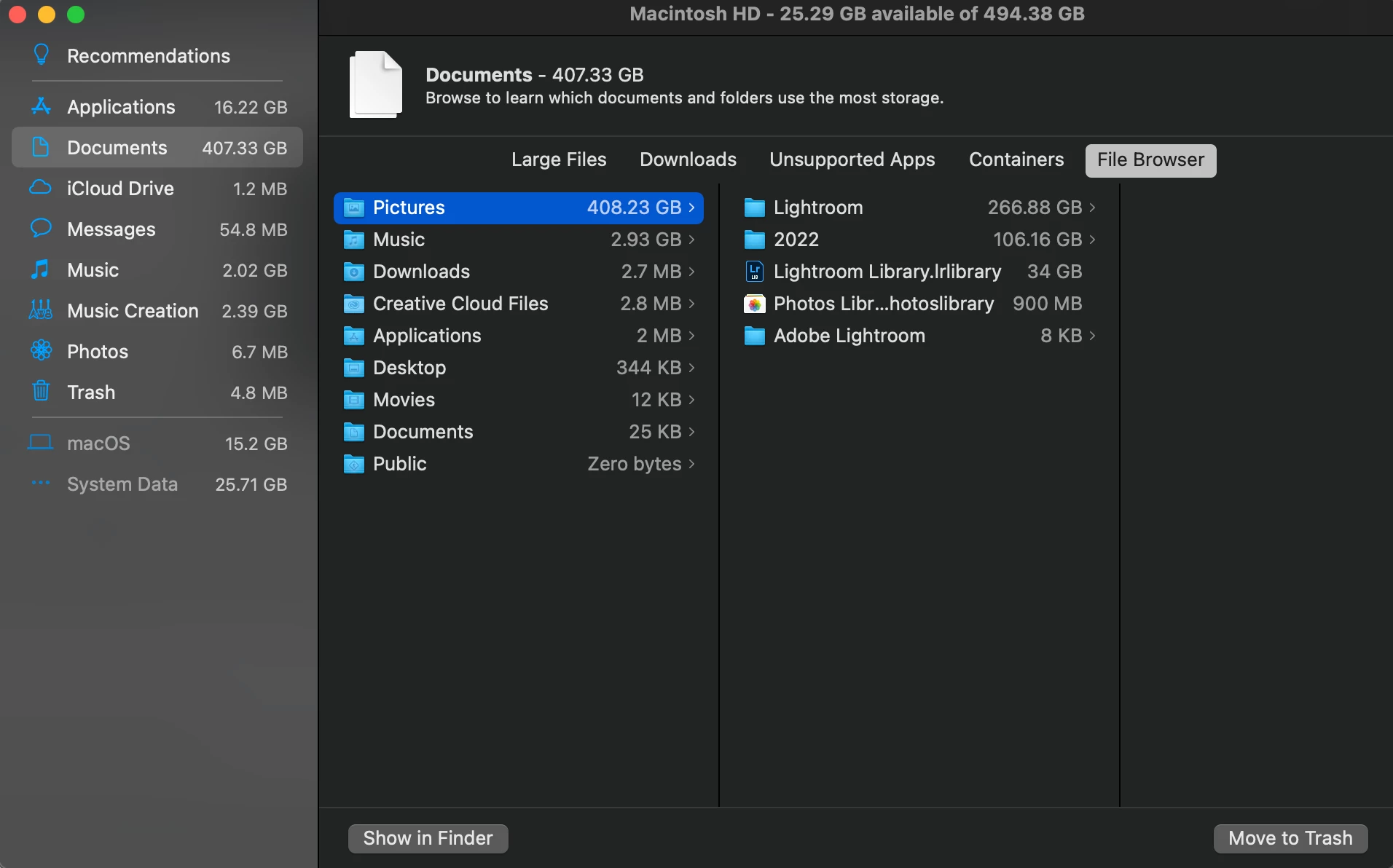Select the Music Creation sidebar text
The image size is (1393, 868).
coord(133,311)
